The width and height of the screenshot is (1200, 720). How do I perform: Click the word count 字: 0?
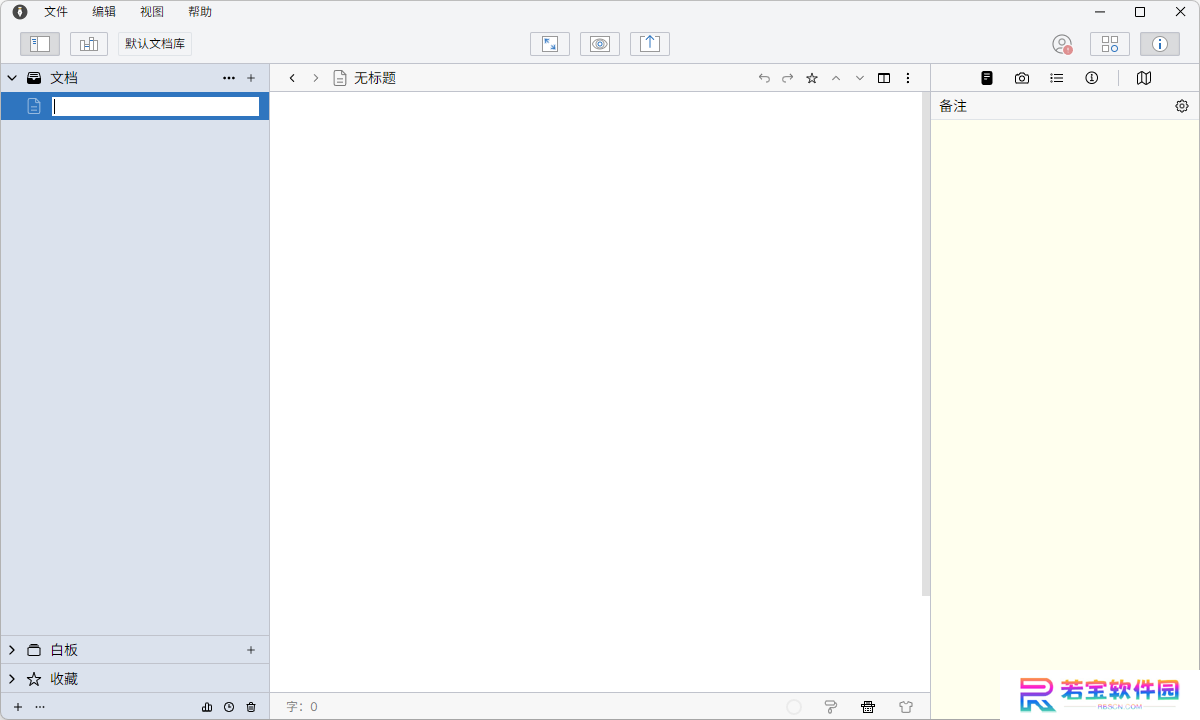[x=302, y=707]
